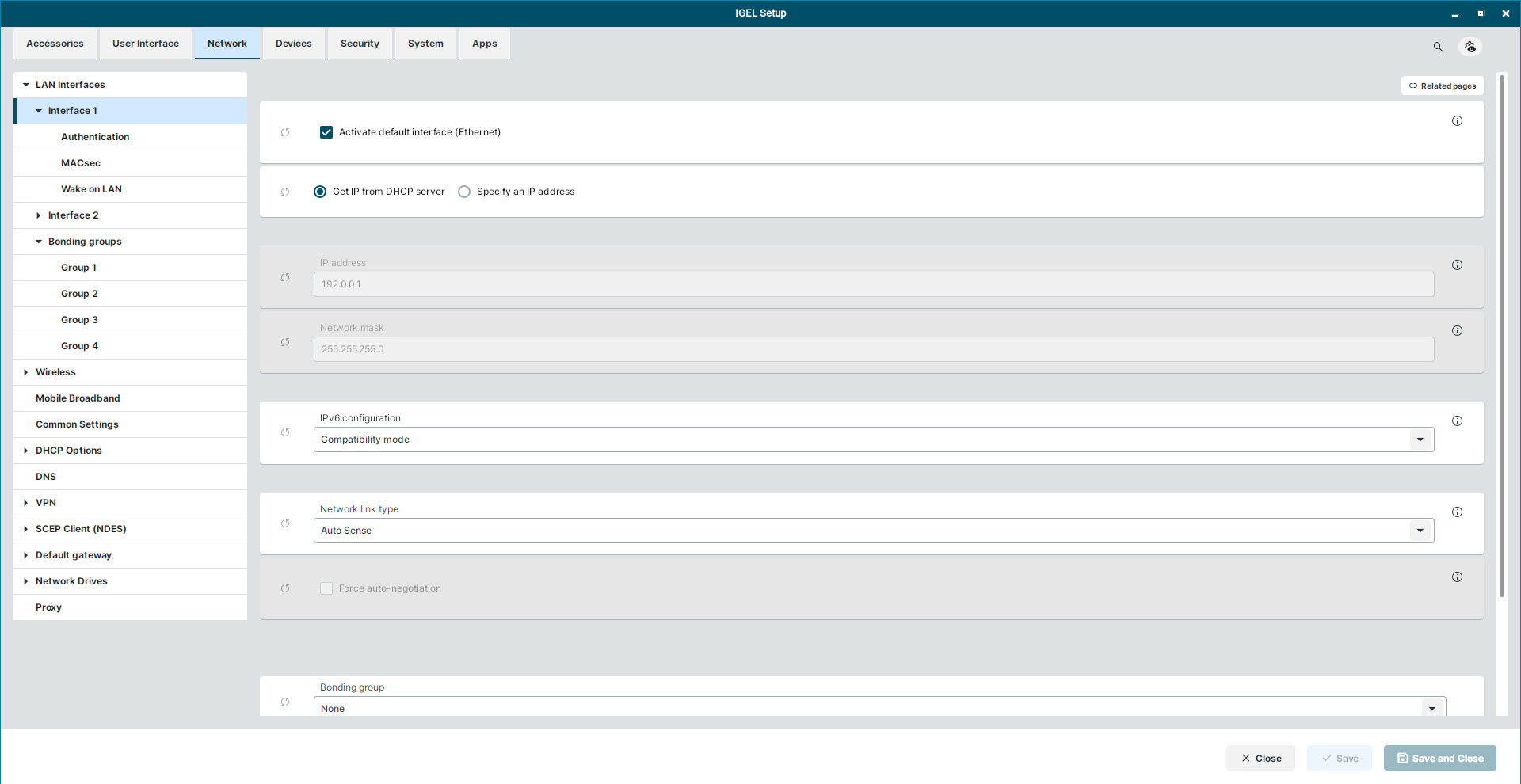Switch to Devices tab
The height and width of the screenshot is (784, 1521).
coord(293,44)
